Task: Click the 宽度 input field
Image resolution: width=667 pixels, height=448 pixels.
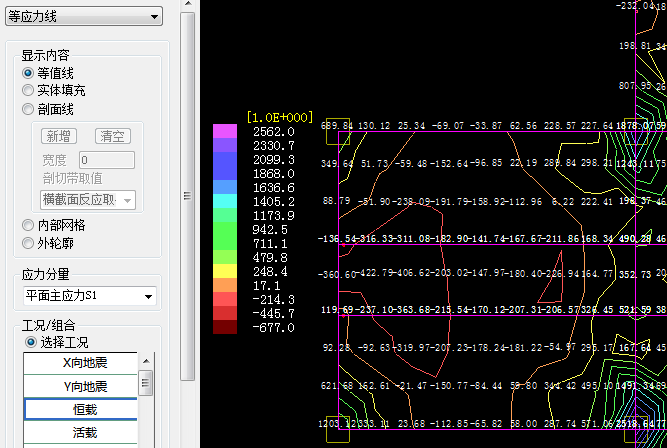Action: click(107, 160)
